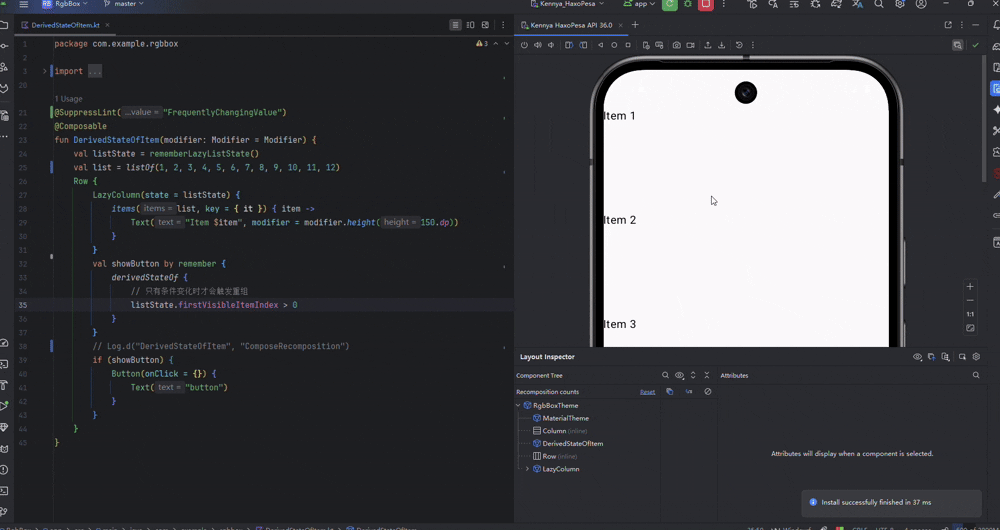Open the main hamburger menu

pos(24,4)
